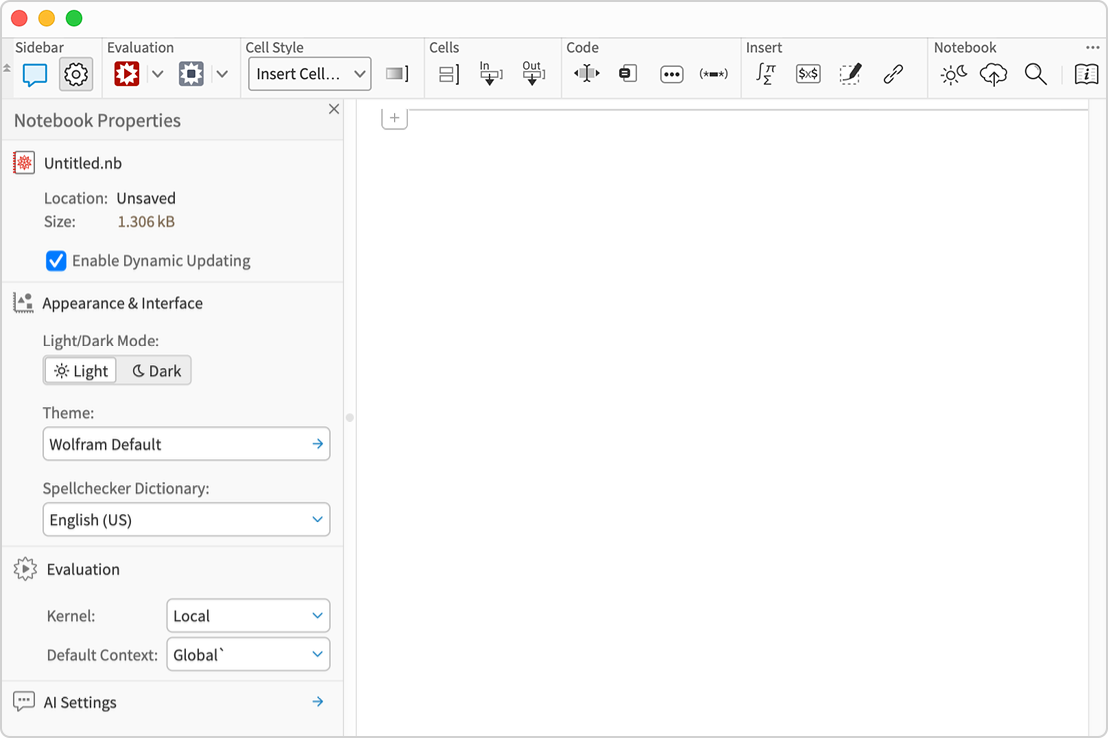Click the AI Settings arrow
This screenshot has height=738, width=1108.
(x=318, y=702)
